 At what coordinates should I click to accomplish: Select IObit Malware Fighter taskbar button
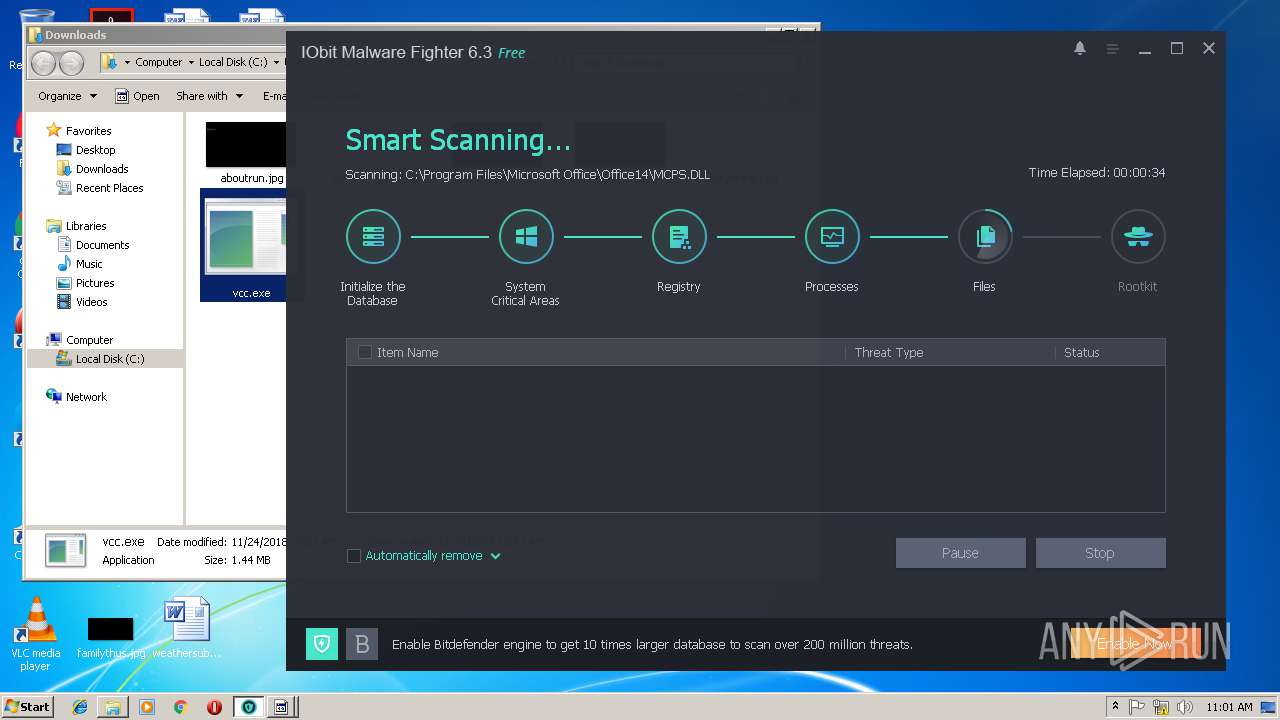[248, 707]
